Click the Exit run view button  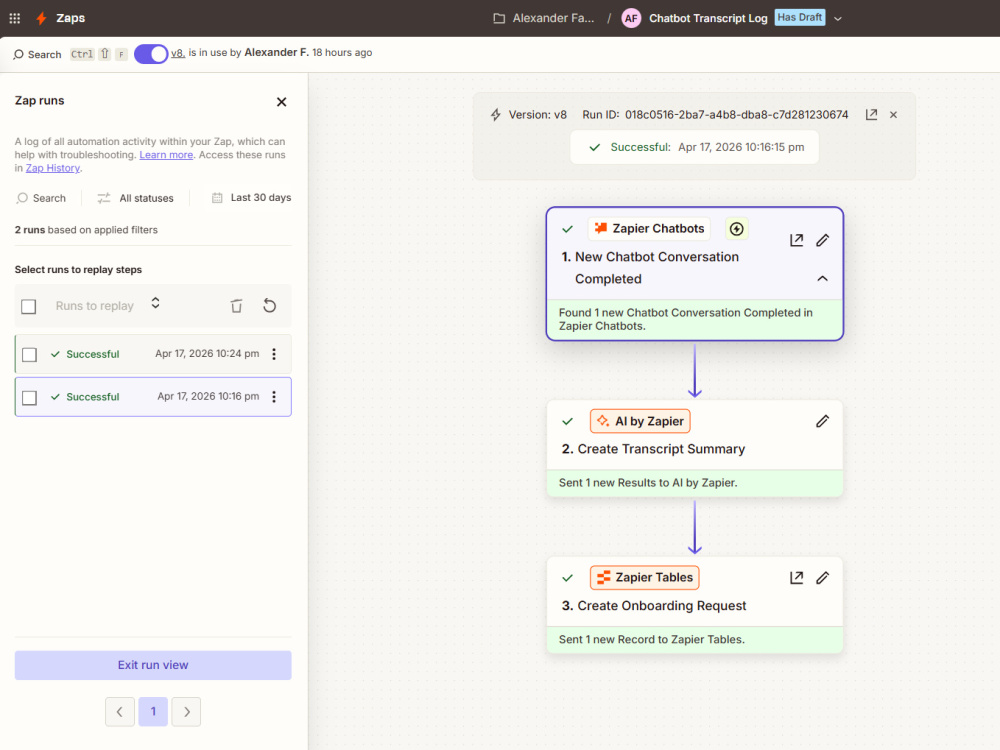[x=153, y=665]
